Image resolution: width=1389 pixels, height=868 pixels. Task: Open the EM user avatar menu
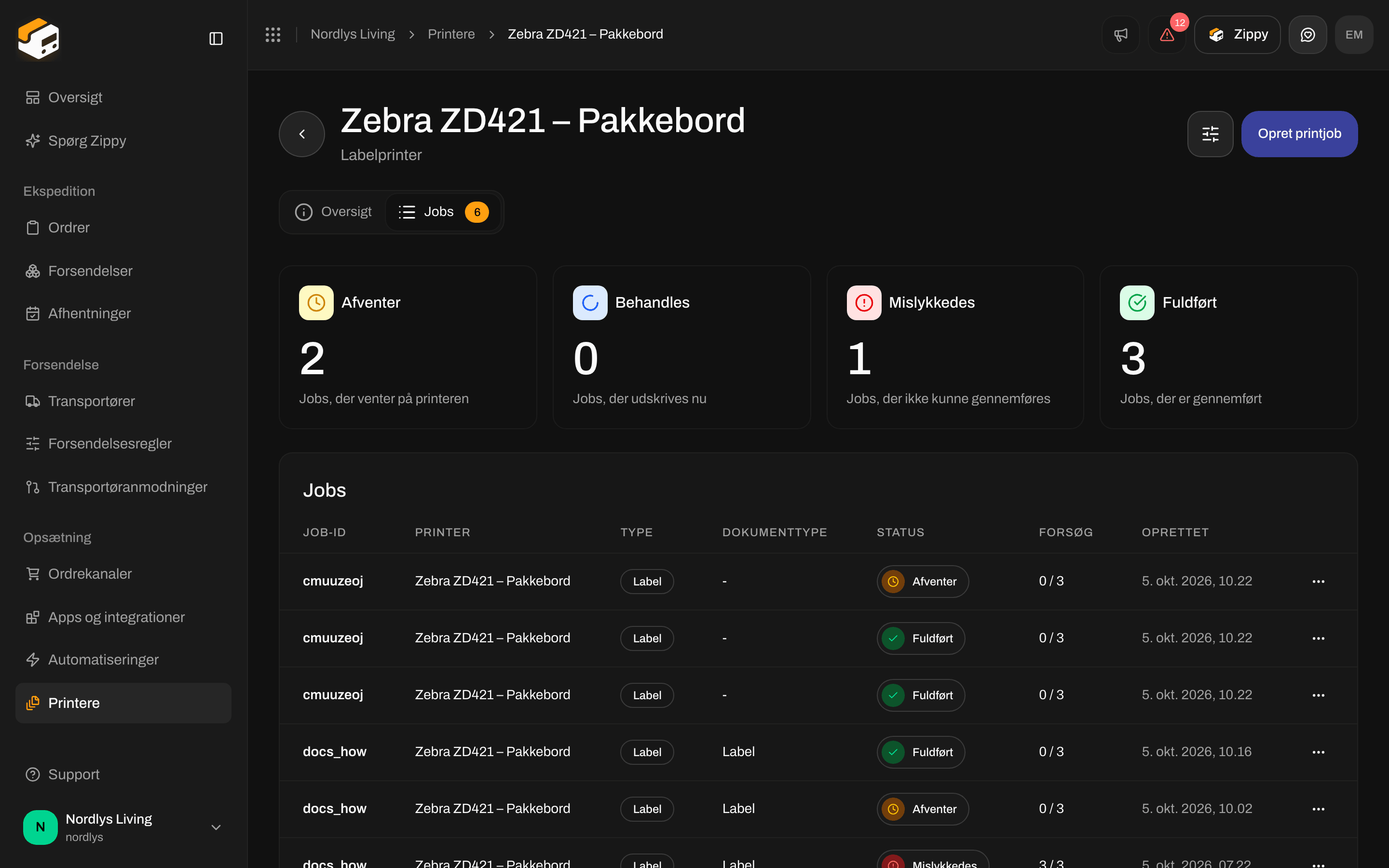[x=1354, y=34]
